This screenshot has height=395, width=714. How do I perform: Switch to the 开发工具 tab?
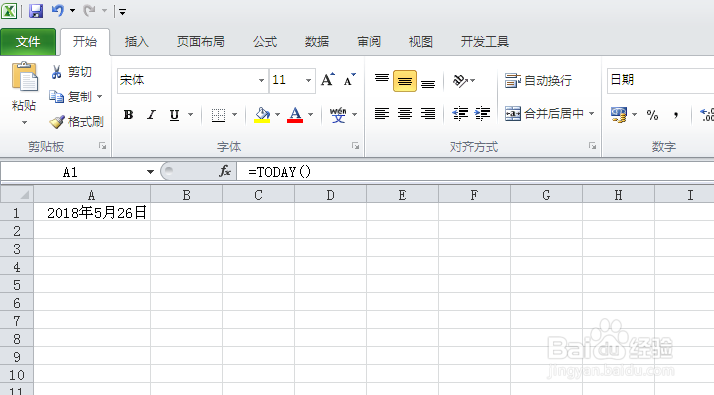[x=484, y=42]
